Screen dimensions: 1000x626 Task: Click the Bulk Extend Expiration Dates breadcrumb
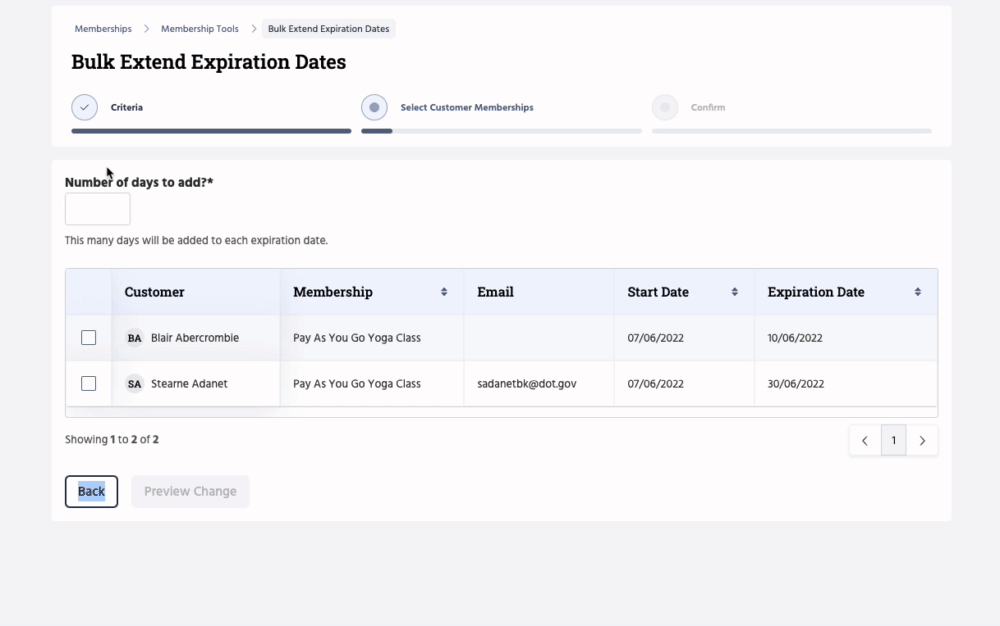coord(328,29)
